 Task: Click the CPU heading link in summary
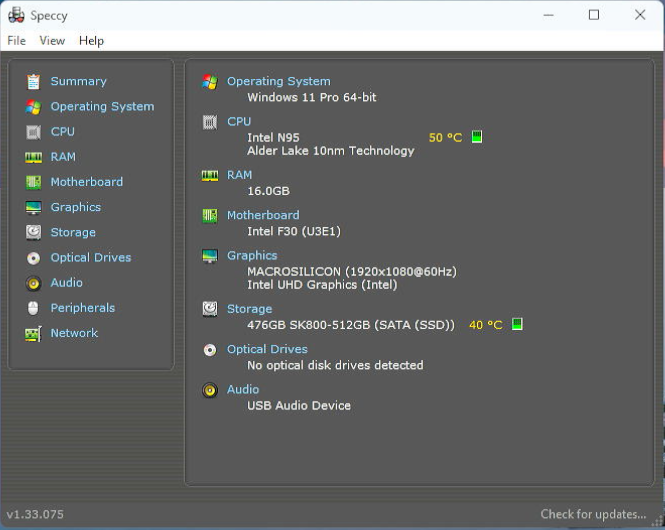click(x=239, y=122)
